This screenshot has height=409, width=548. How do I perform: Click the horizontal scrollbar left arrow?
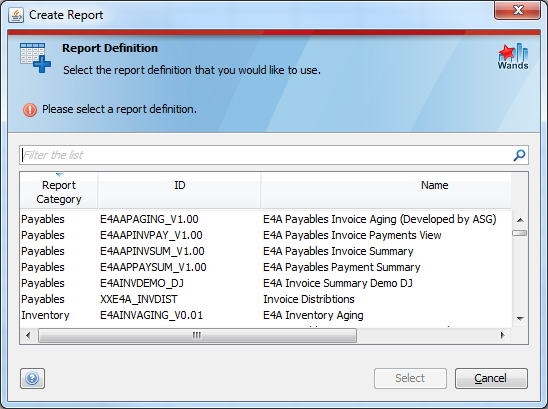click(28, 335)
